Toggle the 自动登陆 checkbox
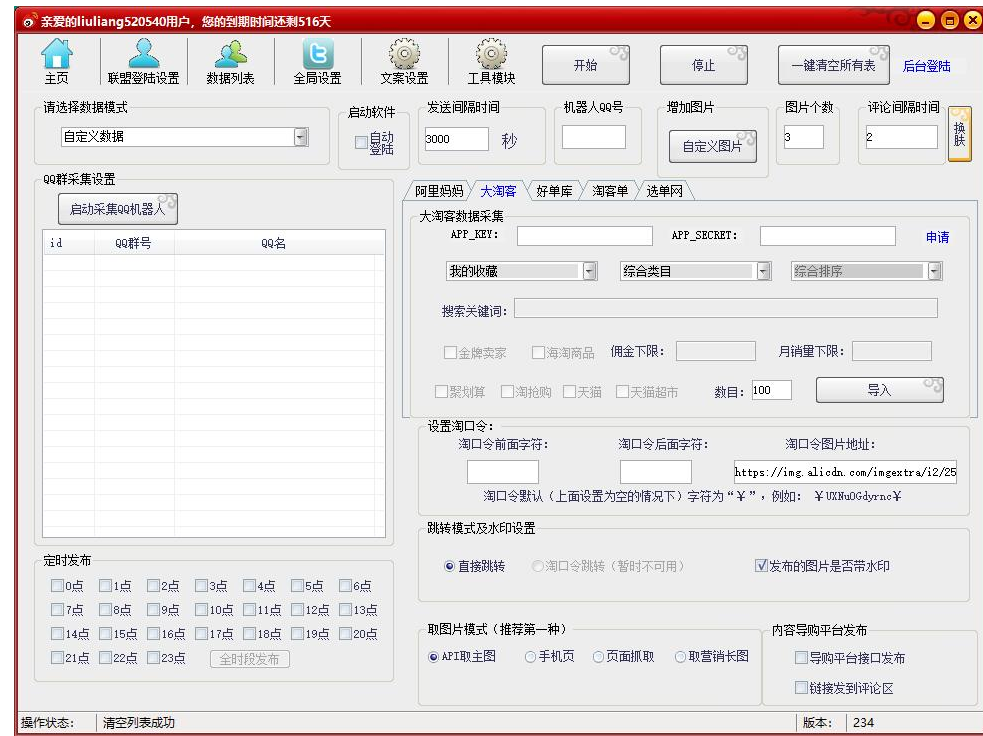This screenshot has width=983, height=736. pos(361,142)
